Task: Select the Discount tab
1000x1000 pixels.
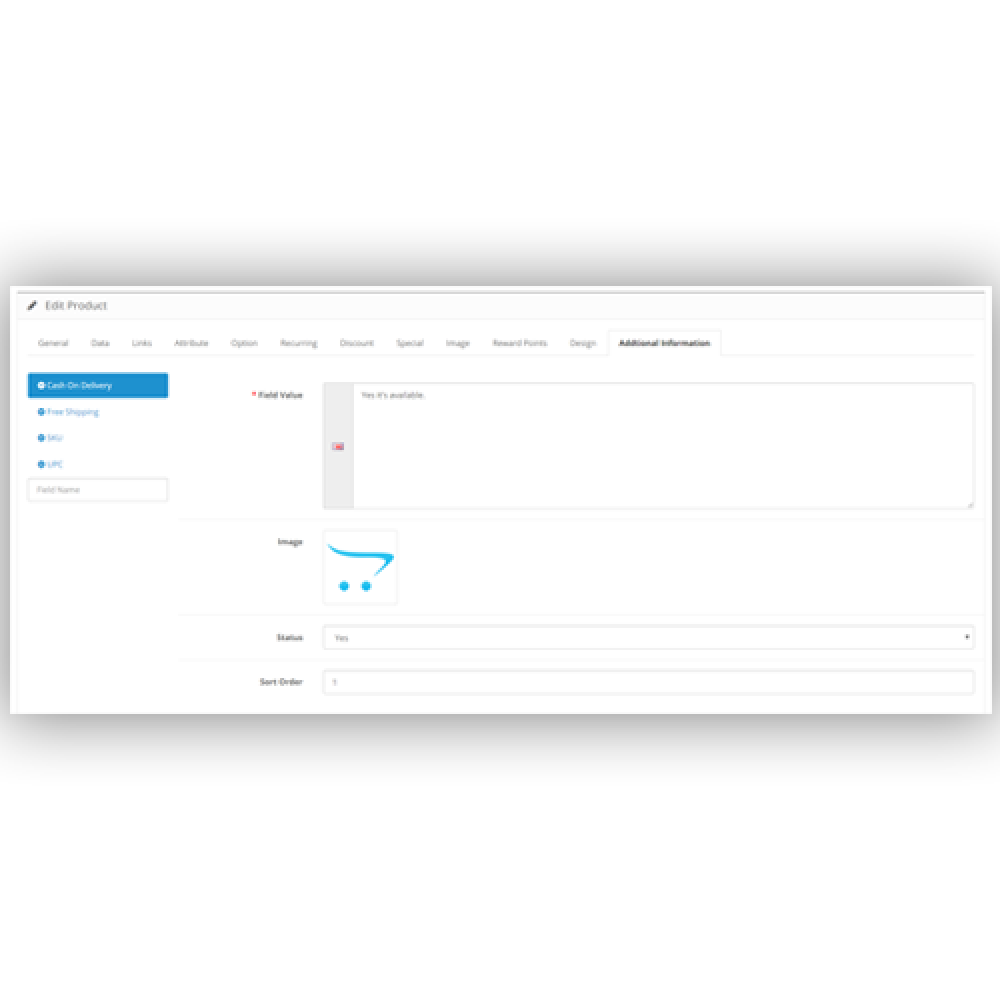Action: (x=357, y=343)
